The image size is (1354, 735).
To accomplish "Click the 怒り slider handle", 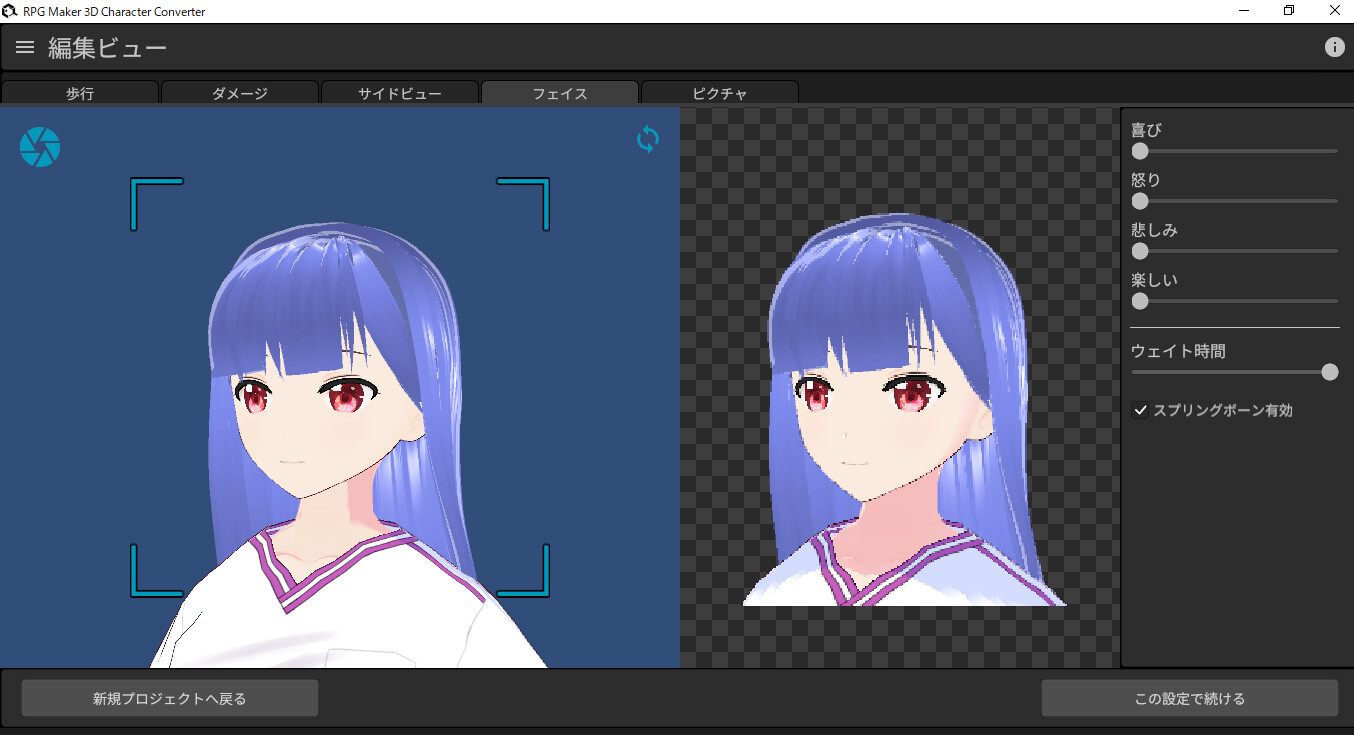I will (1140, 201).
